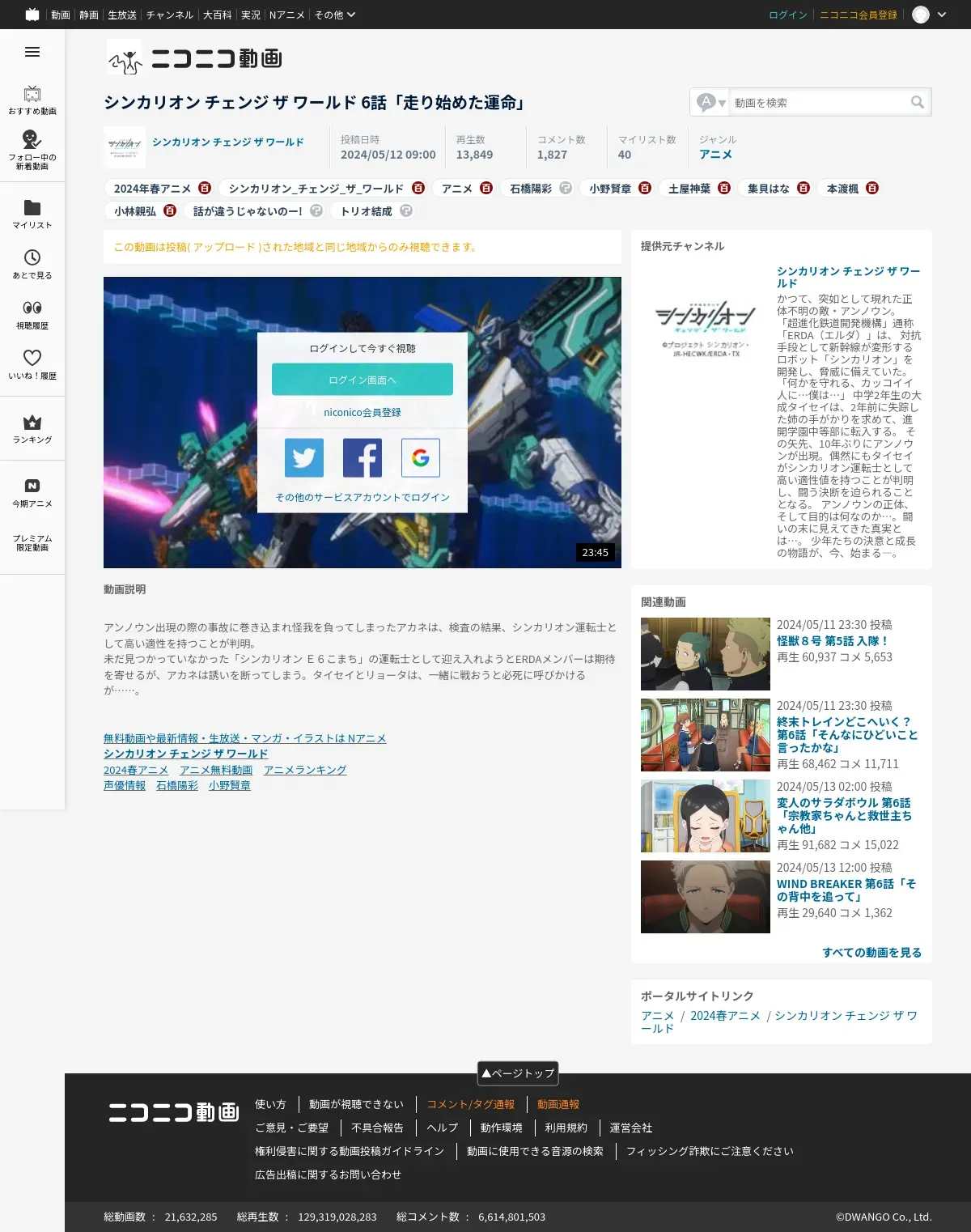Image resolution: width=971 pixels, height=1232 pixels.
Task: Open 視聴履歴 in the sidebar
Action: (32, 315)
